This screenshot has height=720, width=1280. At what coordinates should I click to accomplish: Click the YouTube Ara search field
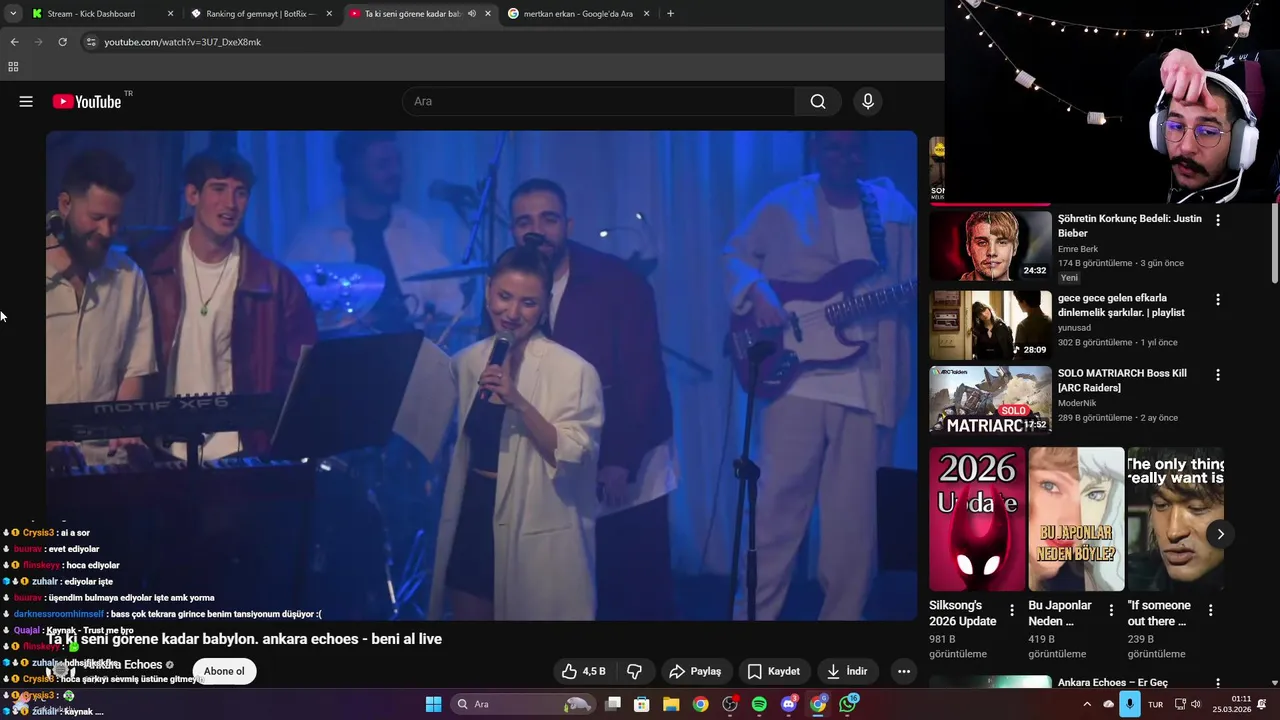click(598, 101)
